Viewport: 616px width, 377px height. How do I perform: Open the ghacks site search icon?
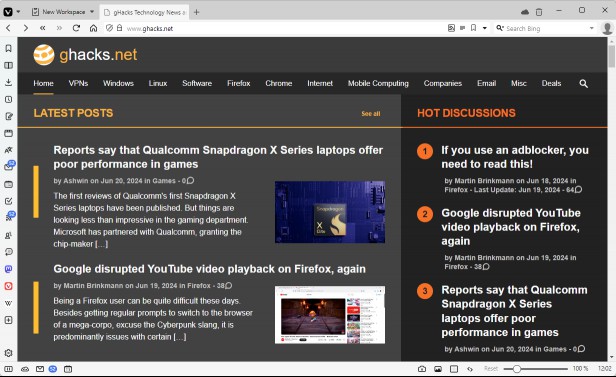583,83
